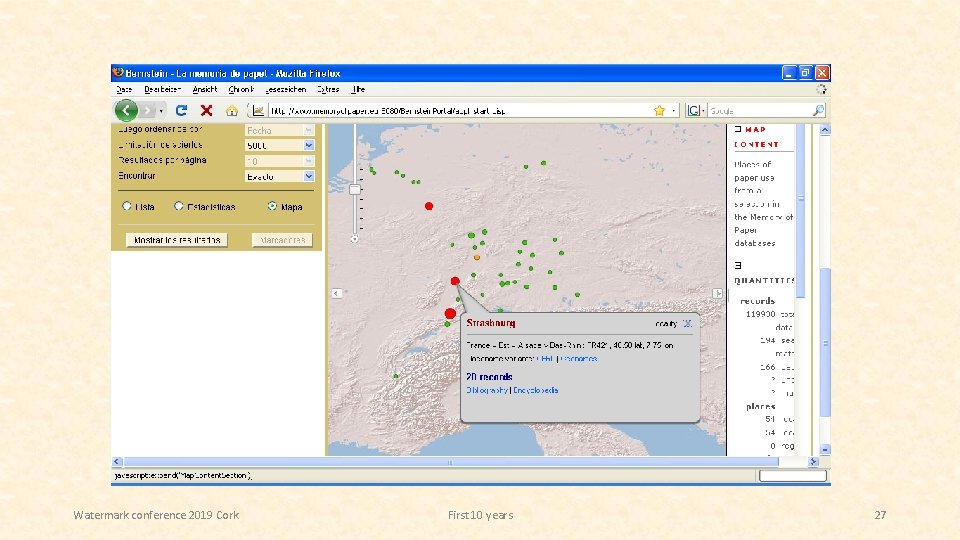Click the map pan-left arrow
Screen dimensions: 960x540
(337, 293)
